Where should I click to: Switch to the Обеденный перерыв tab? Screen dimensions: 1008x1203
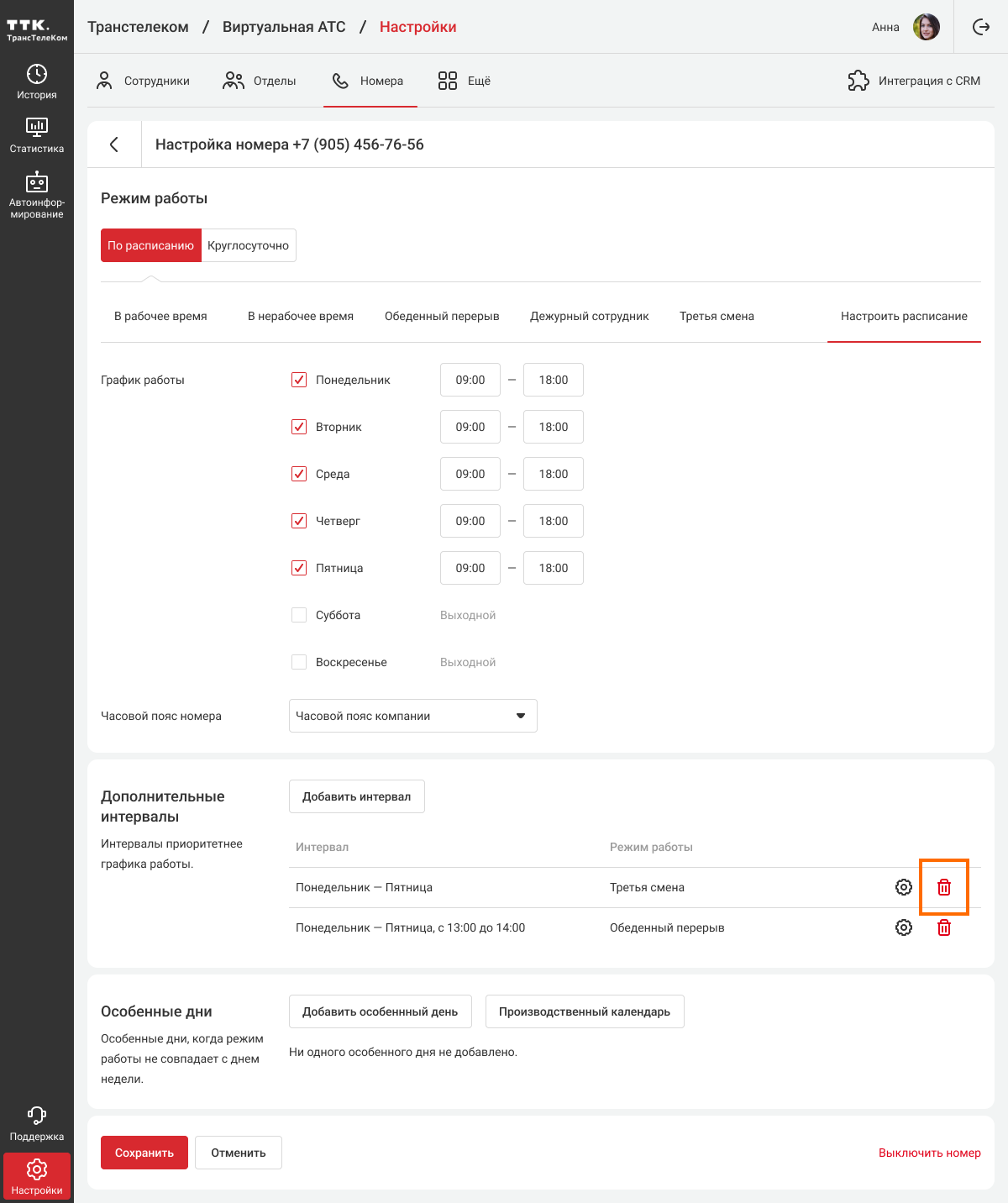click(x=442, y=316)
